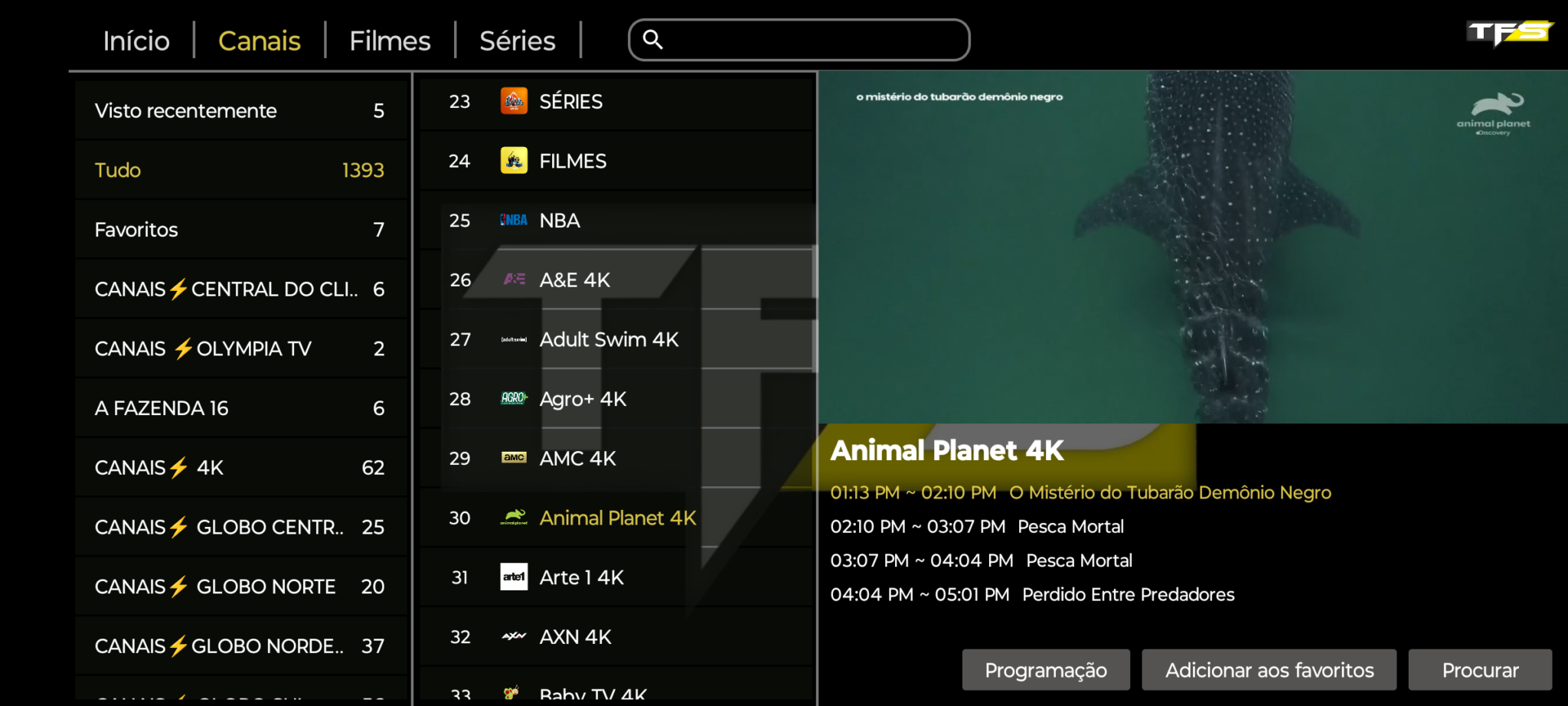This screenshot has height=706, width=1568.
Task: Select the Favoritos category
Action: [240, 230]
